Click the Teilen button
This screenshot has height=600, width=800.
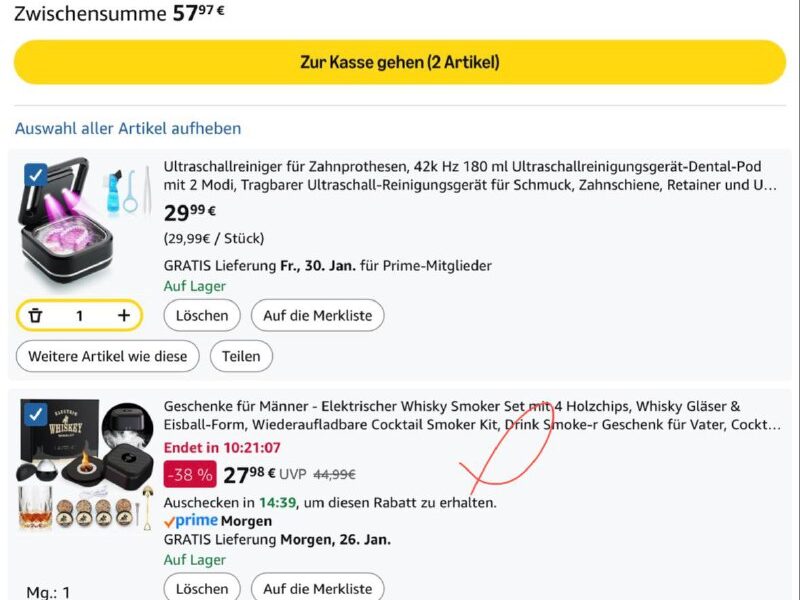(x=241, y=356)
